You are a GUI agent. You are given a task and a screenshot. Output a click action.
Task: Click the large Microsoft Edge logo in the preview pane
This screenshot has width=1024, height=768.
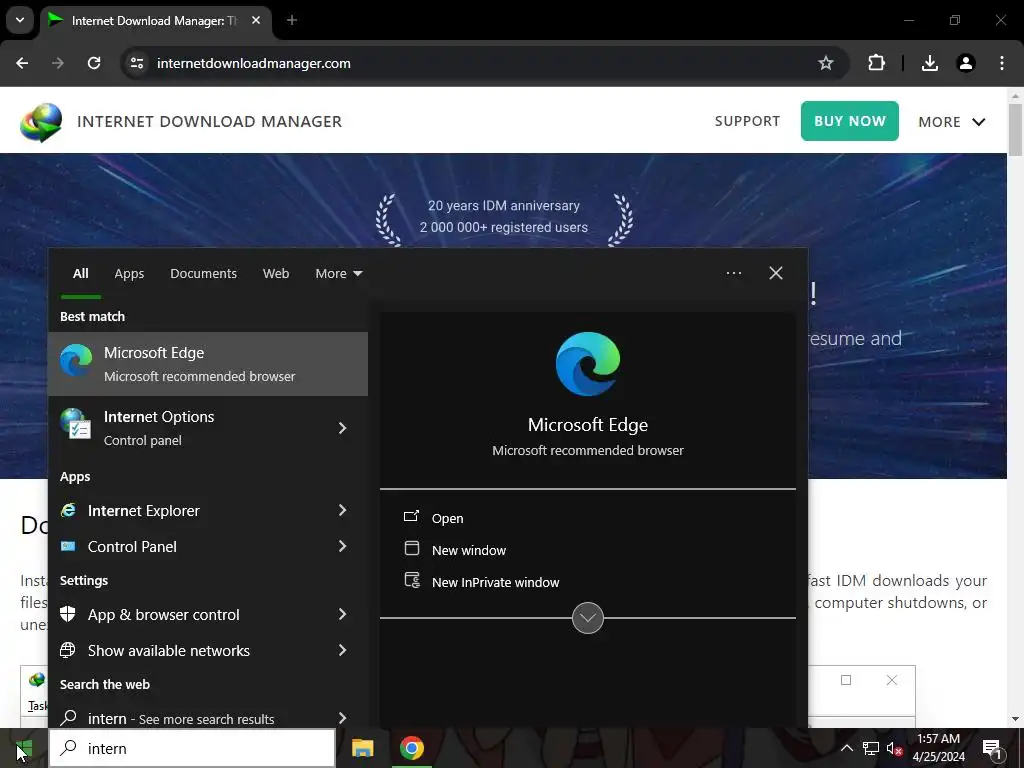588,364
